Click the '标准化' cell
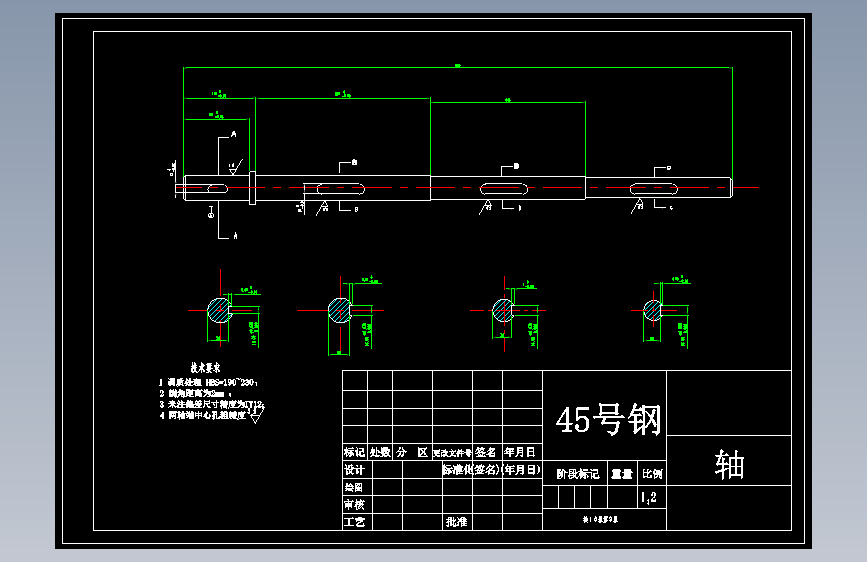Image resolution: width=867 pixels, height=562 pixels. 457,470
